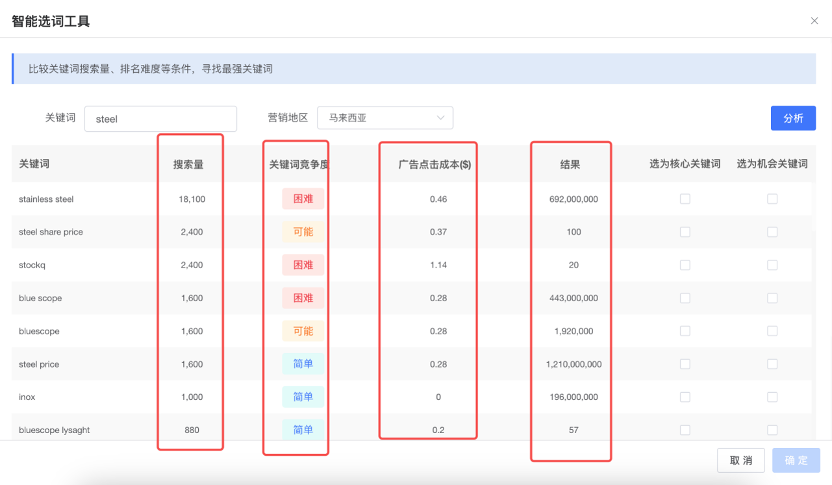Viewport: 832px width, 485px height.
Task: Click the result count 1,210,000,000
Action: (x=574, y=364)
